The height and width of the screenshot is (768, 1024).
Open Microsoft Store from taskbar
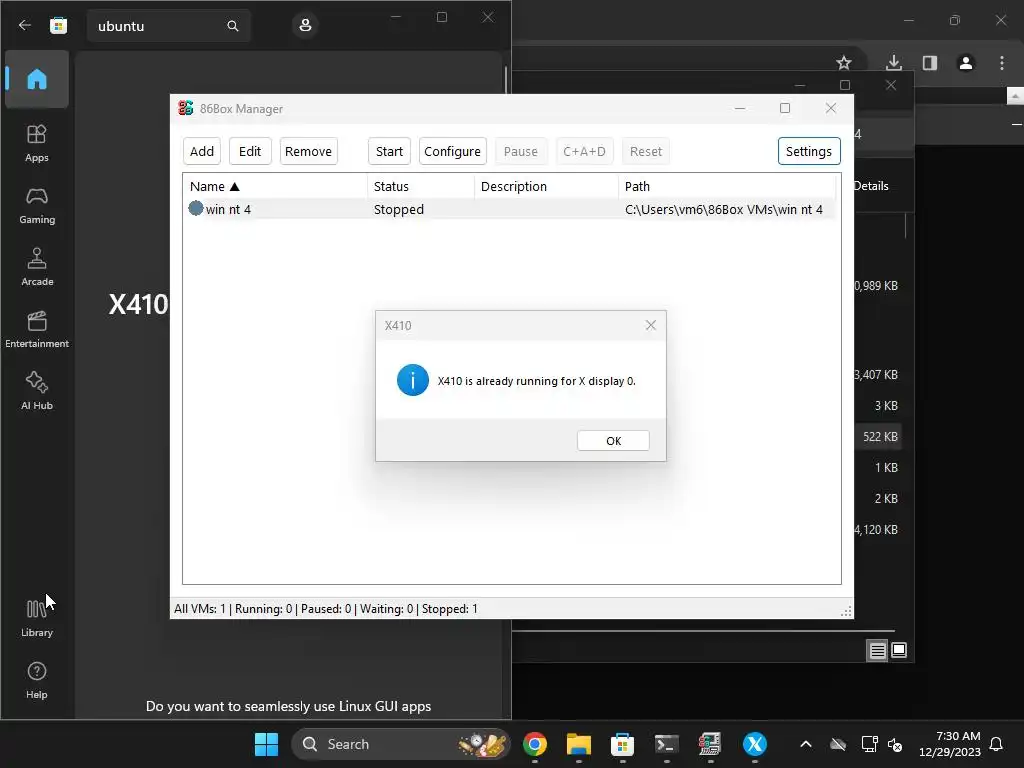tap(622, 744)
